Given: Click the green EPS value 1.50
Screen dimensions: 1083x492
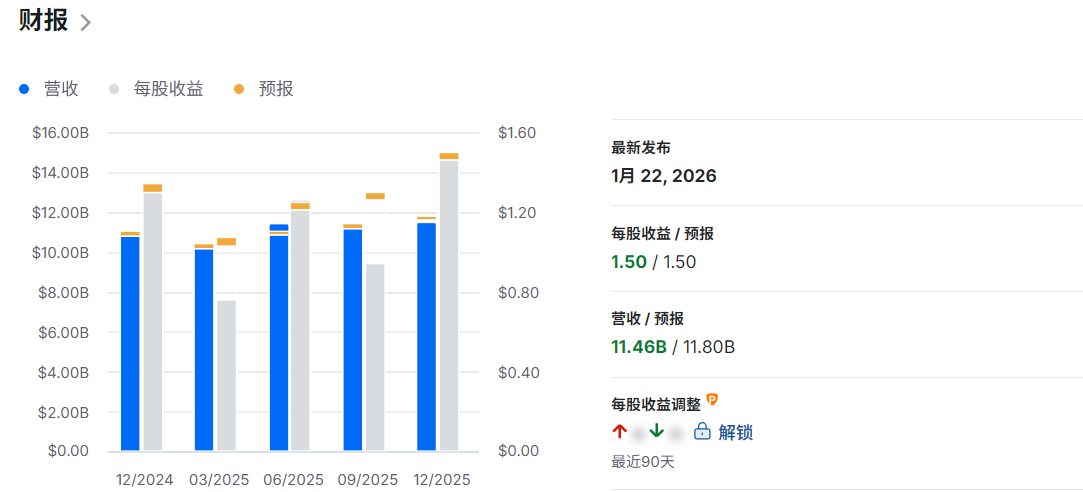Looking at the screenshot, I should (x=629, y=262).
